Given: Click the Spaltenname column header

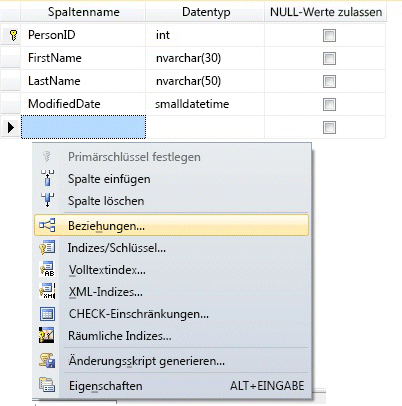Looking at the screenshot, I should coord(83,12).
